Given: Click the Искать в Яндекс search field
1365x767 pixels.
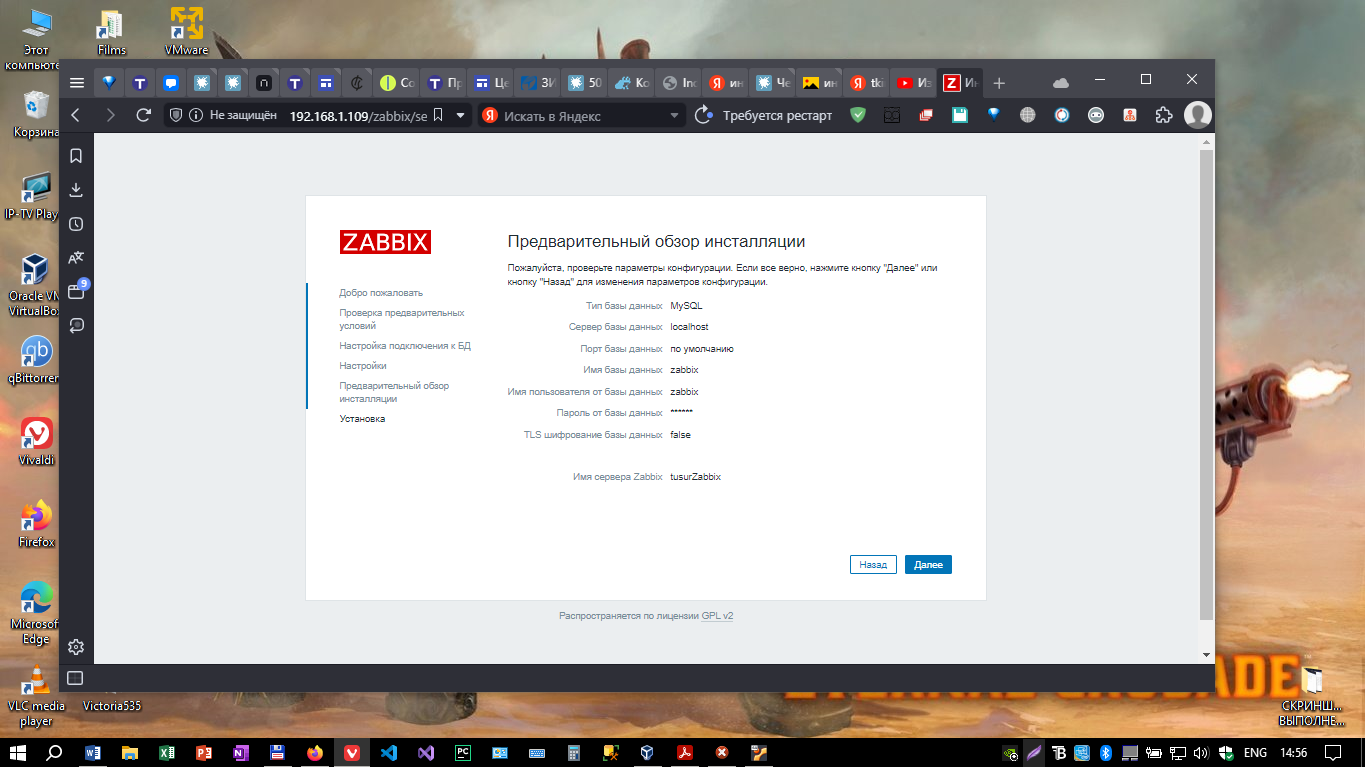Looking at the screenshot, I should (x=580, y=115).
